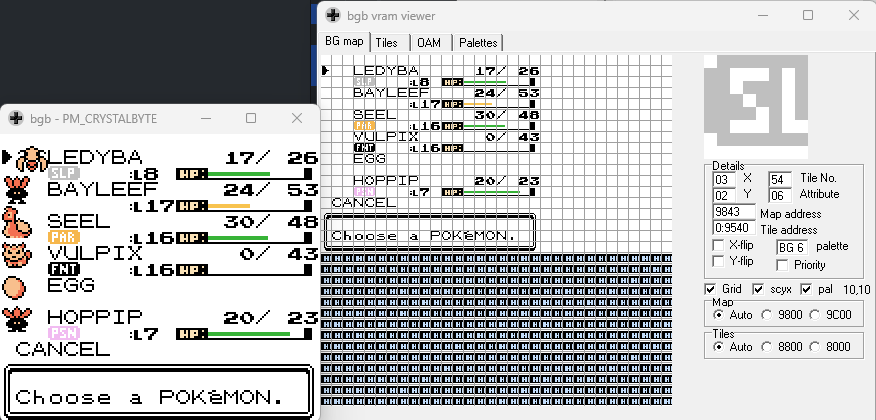Click the PAR status icon in game window

pos(64,237)
